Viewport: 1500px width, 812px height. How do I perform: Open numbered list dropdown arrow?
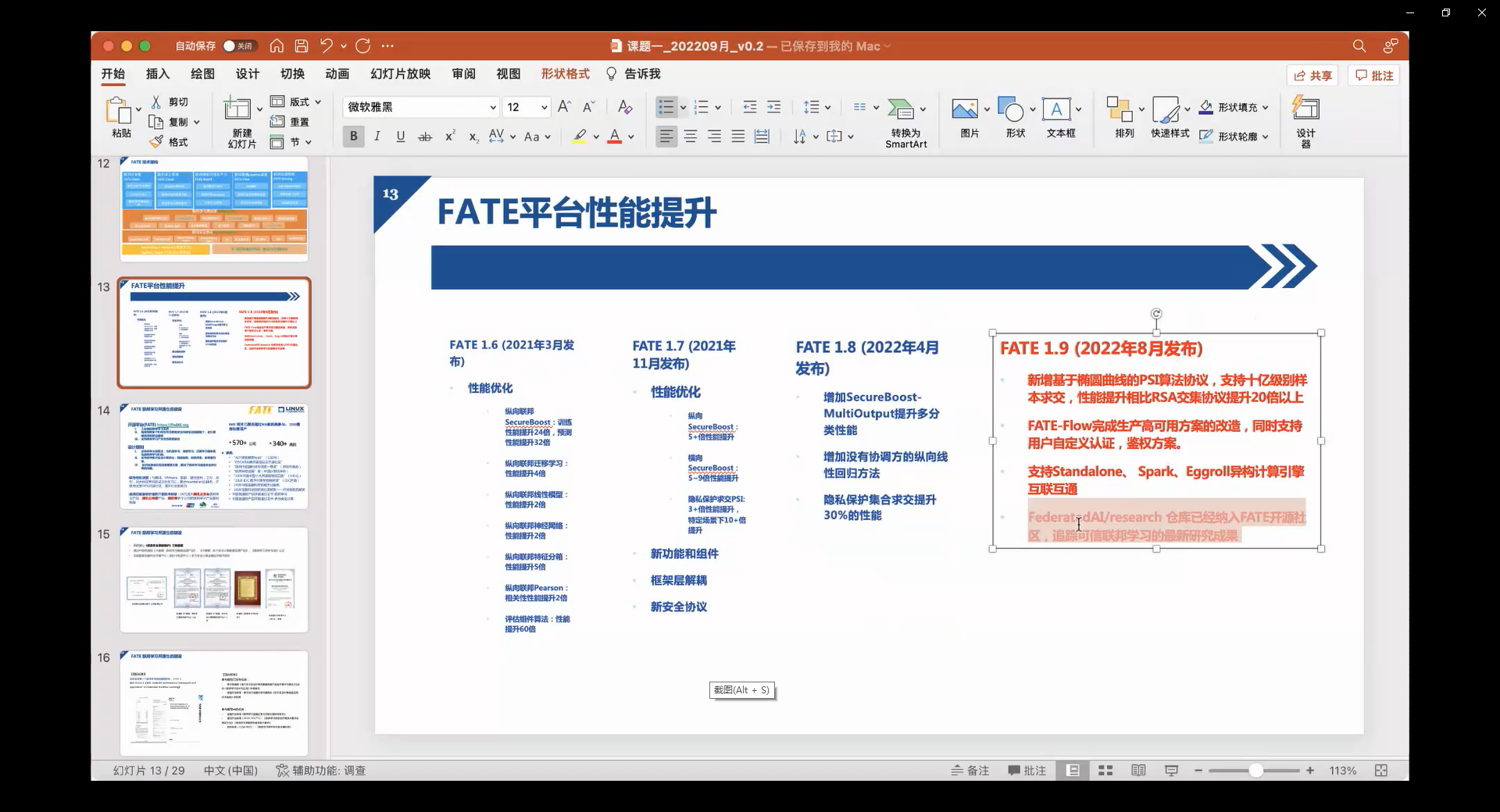718,107
